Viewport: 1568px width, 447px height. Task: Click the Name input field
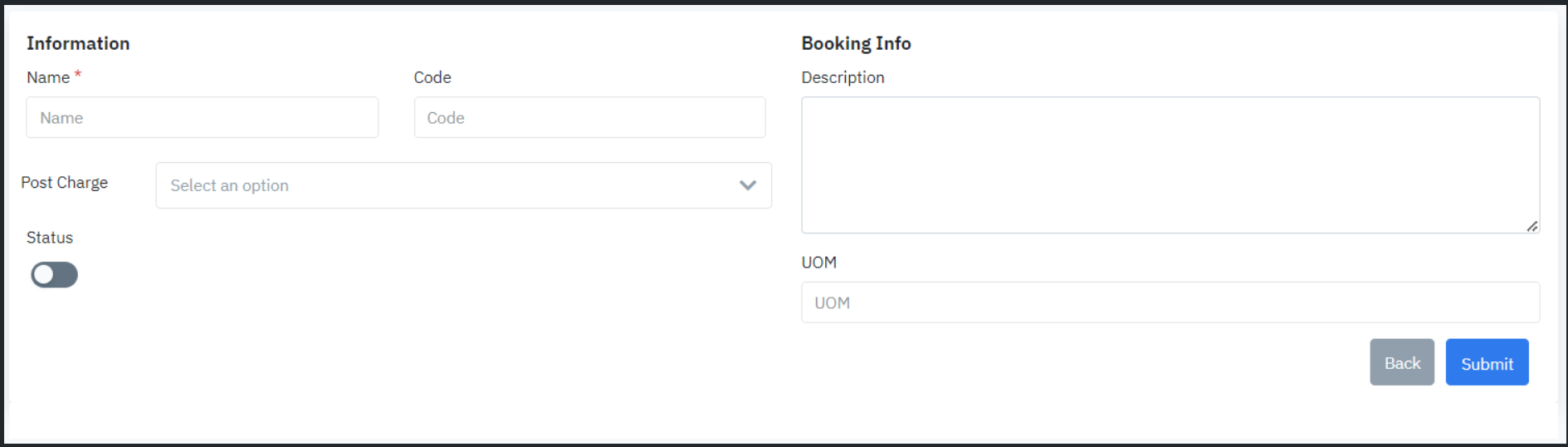[202, 117]
